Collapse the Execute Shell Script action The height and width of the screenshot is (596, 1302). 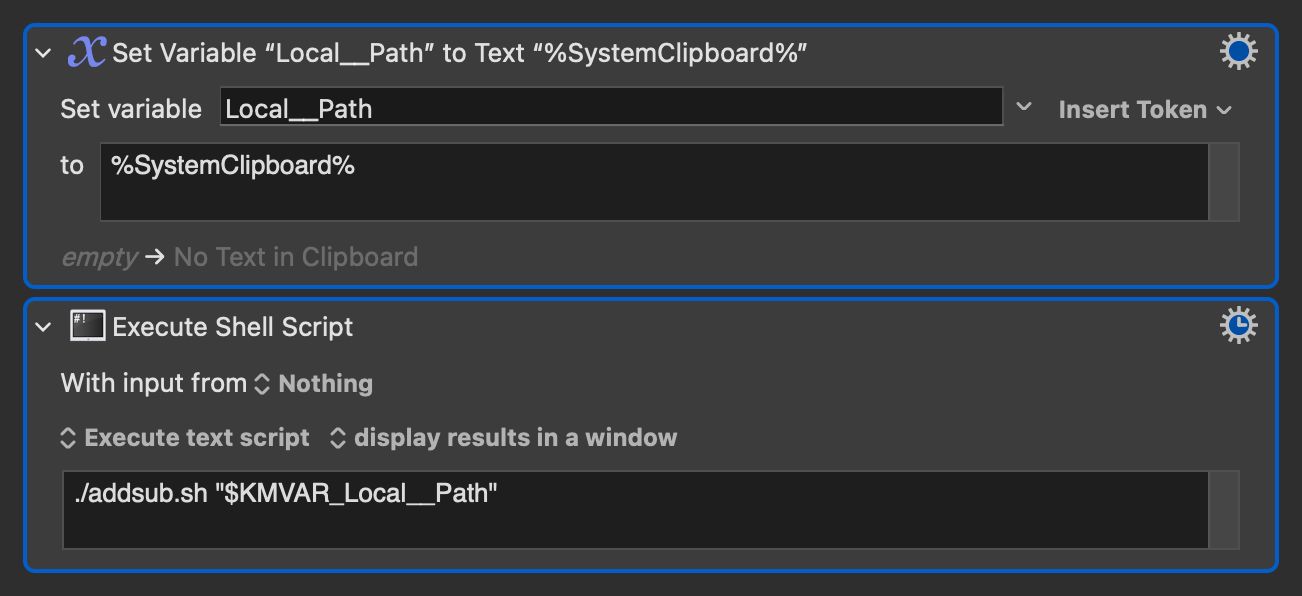pyautogui.click(x=43, y=327)
